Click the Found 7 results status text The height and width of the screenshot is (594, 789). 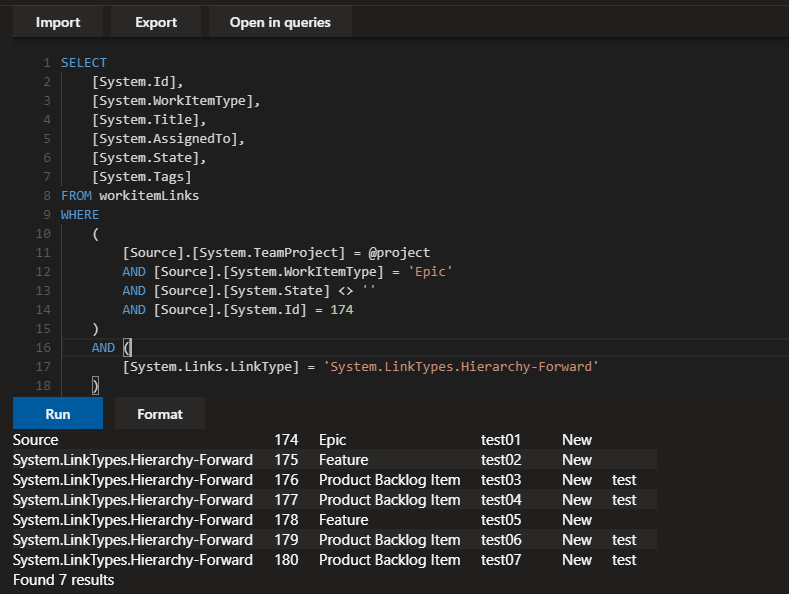click(63, 580)
